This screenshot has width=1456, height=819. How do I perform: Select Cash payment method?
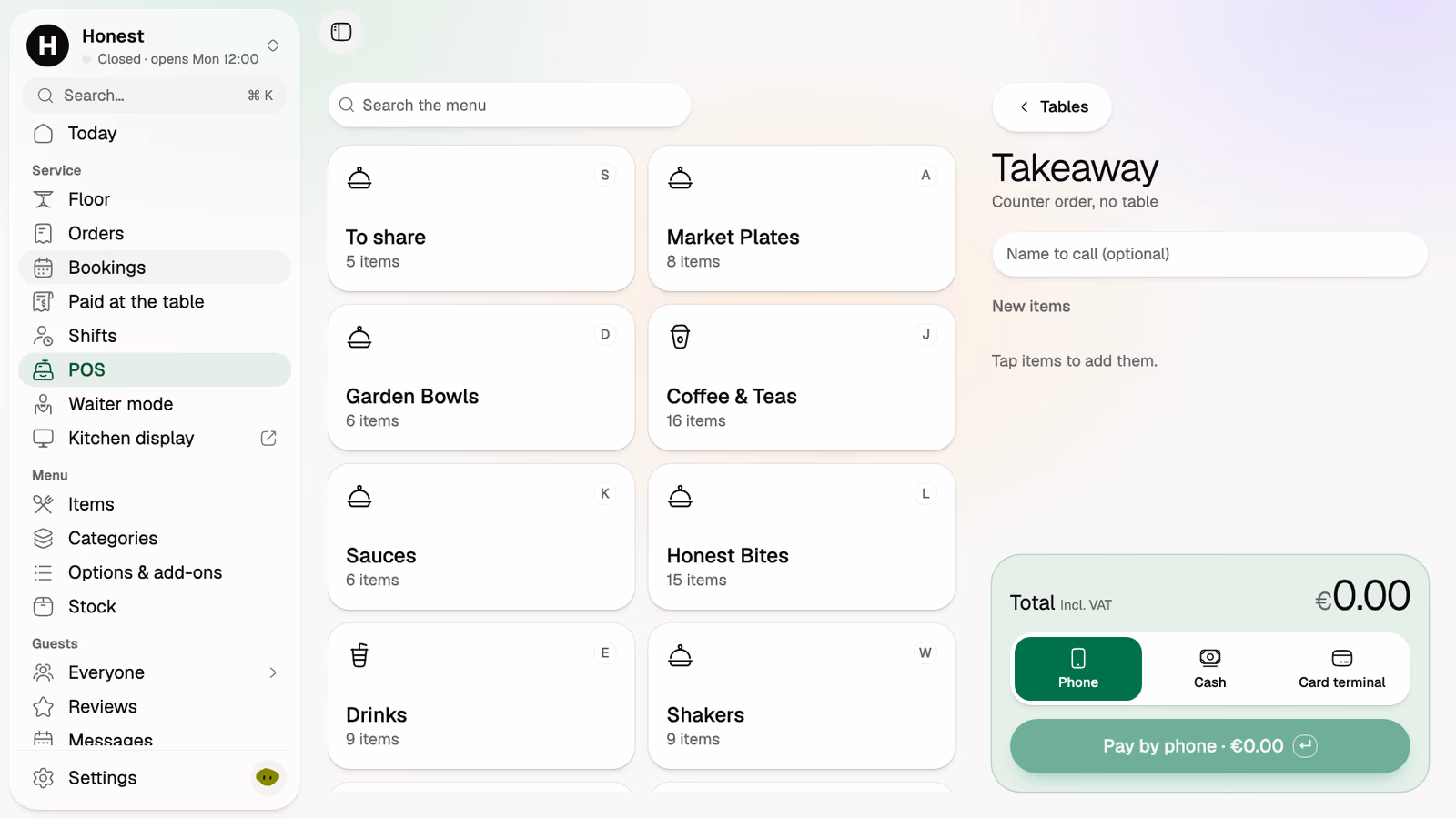tap(1209, 669)
